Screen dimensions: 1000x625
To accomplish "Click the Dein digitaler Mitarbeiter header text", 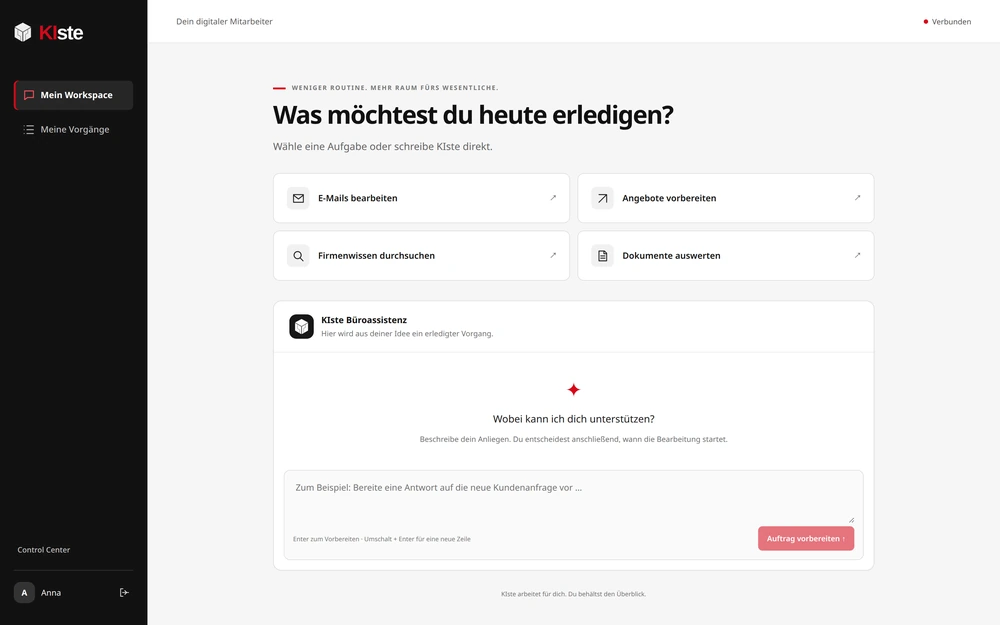I will (224, 22).
